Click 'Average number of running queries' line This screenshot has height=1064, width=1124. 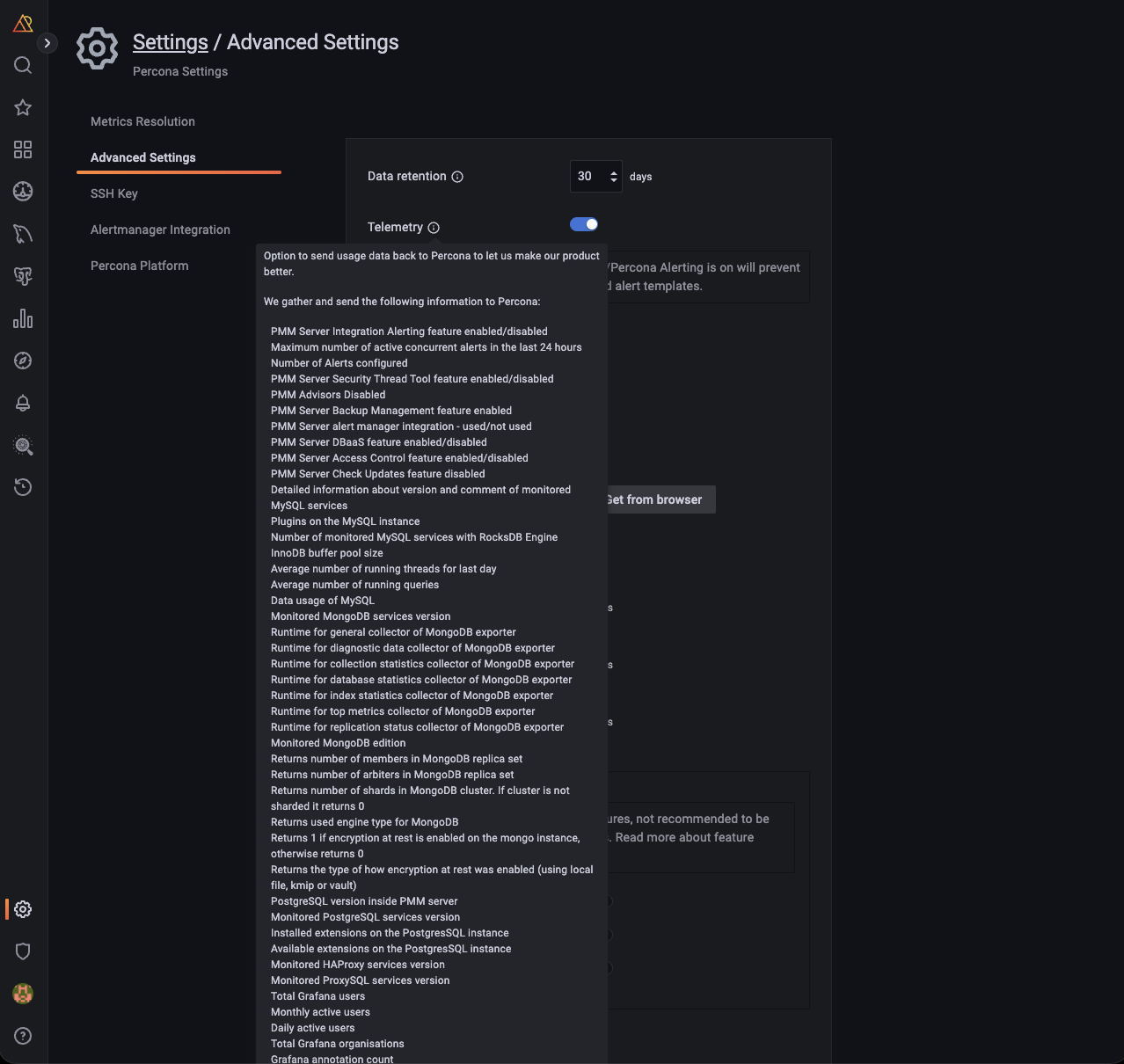coord(354,585)
